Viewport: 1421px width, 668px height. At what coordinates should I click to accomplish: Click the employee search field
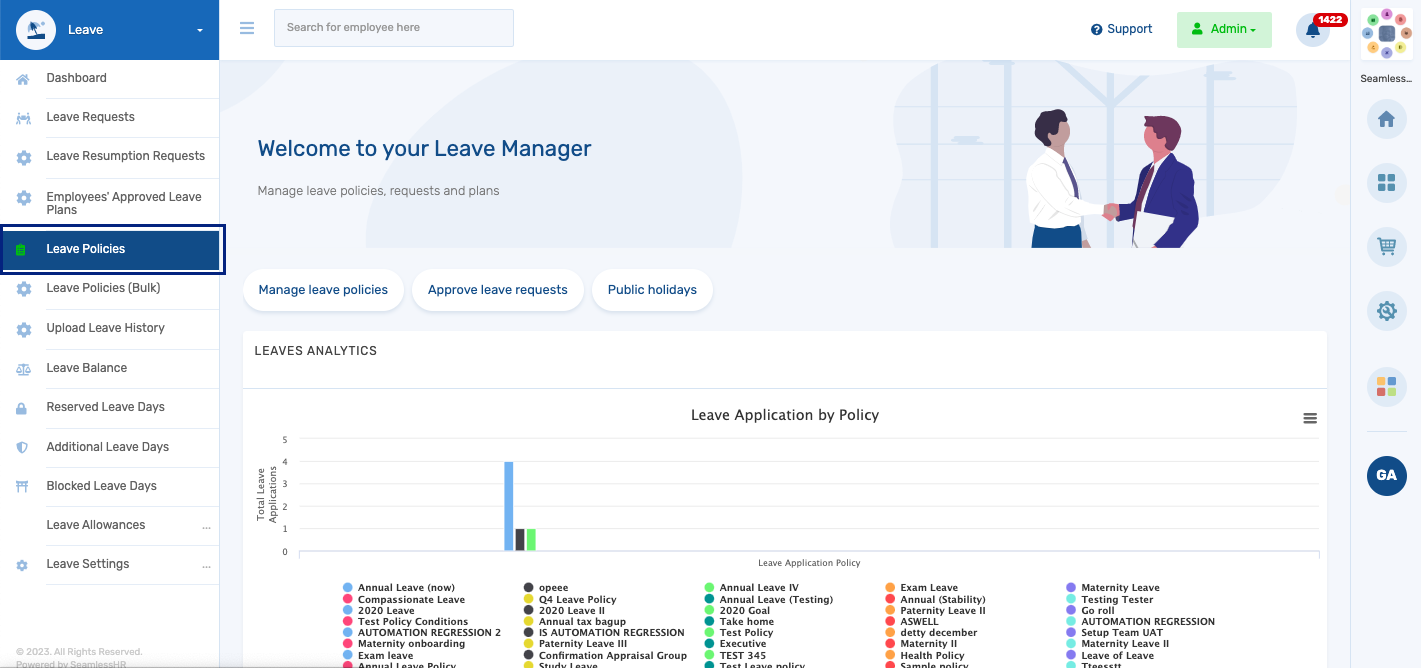click(394, 28)
